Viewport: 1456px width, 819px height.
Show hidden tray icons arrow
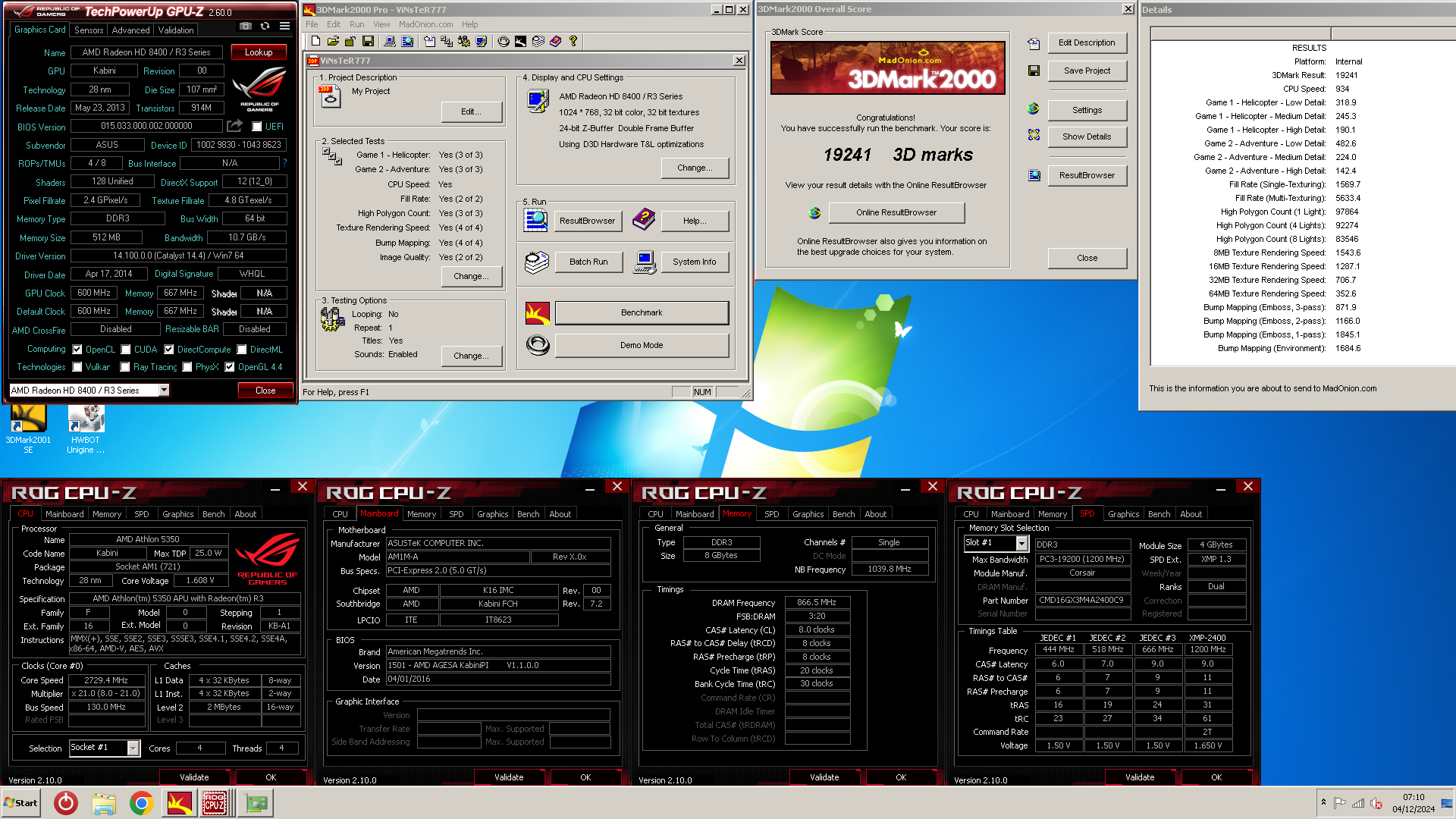click(1323, 802)
